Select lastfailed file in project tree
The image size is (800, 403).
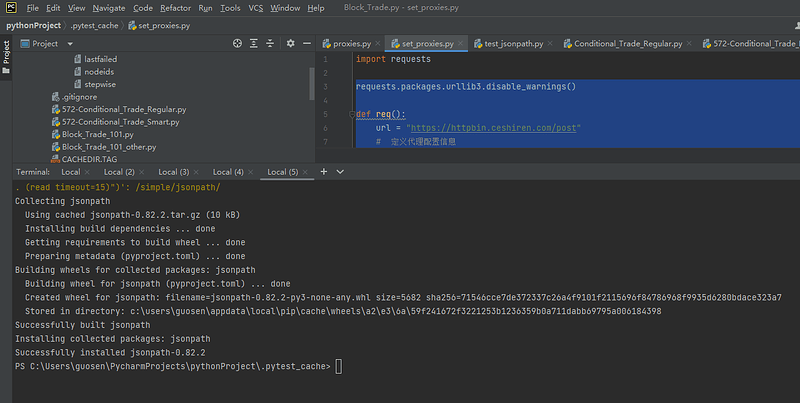pyautogui.click(x=95, y=59)
